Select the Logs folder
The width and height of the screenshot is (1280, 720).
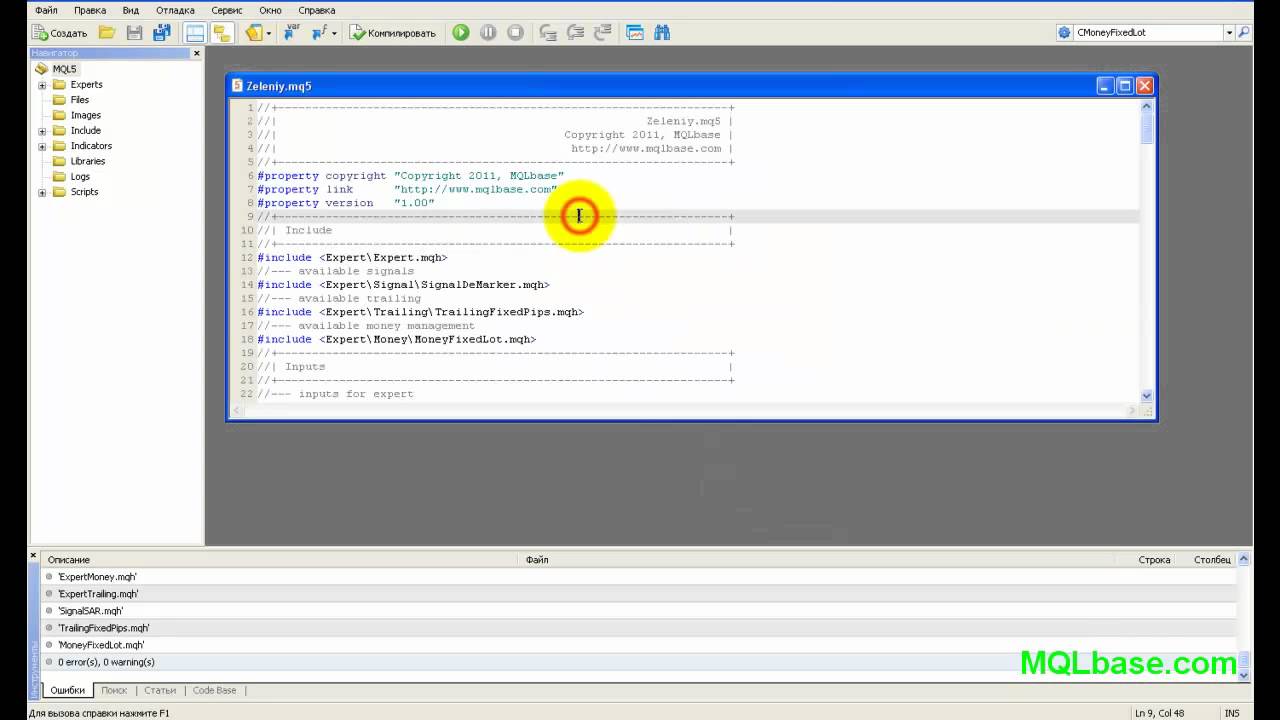(80, 176)
